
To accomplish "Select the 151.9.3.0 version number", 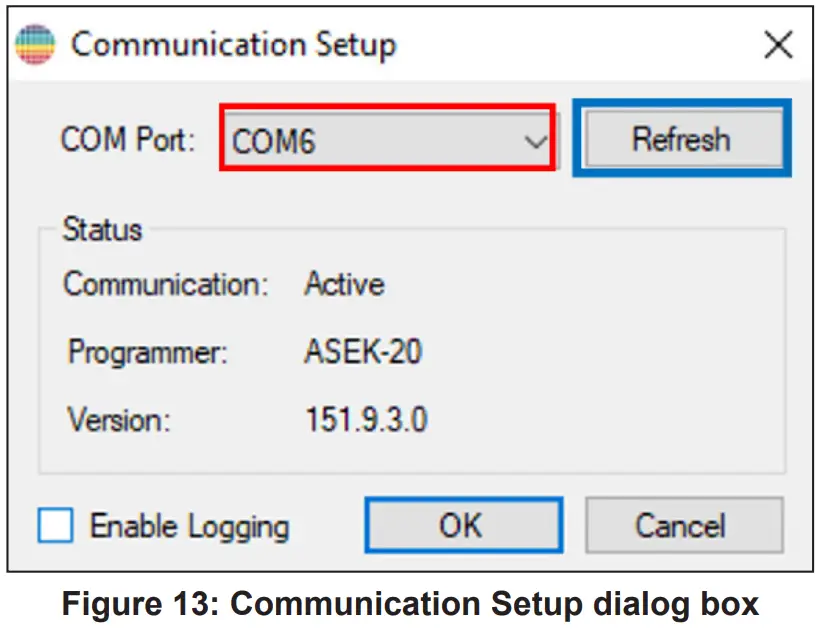I will click(366, 419).
